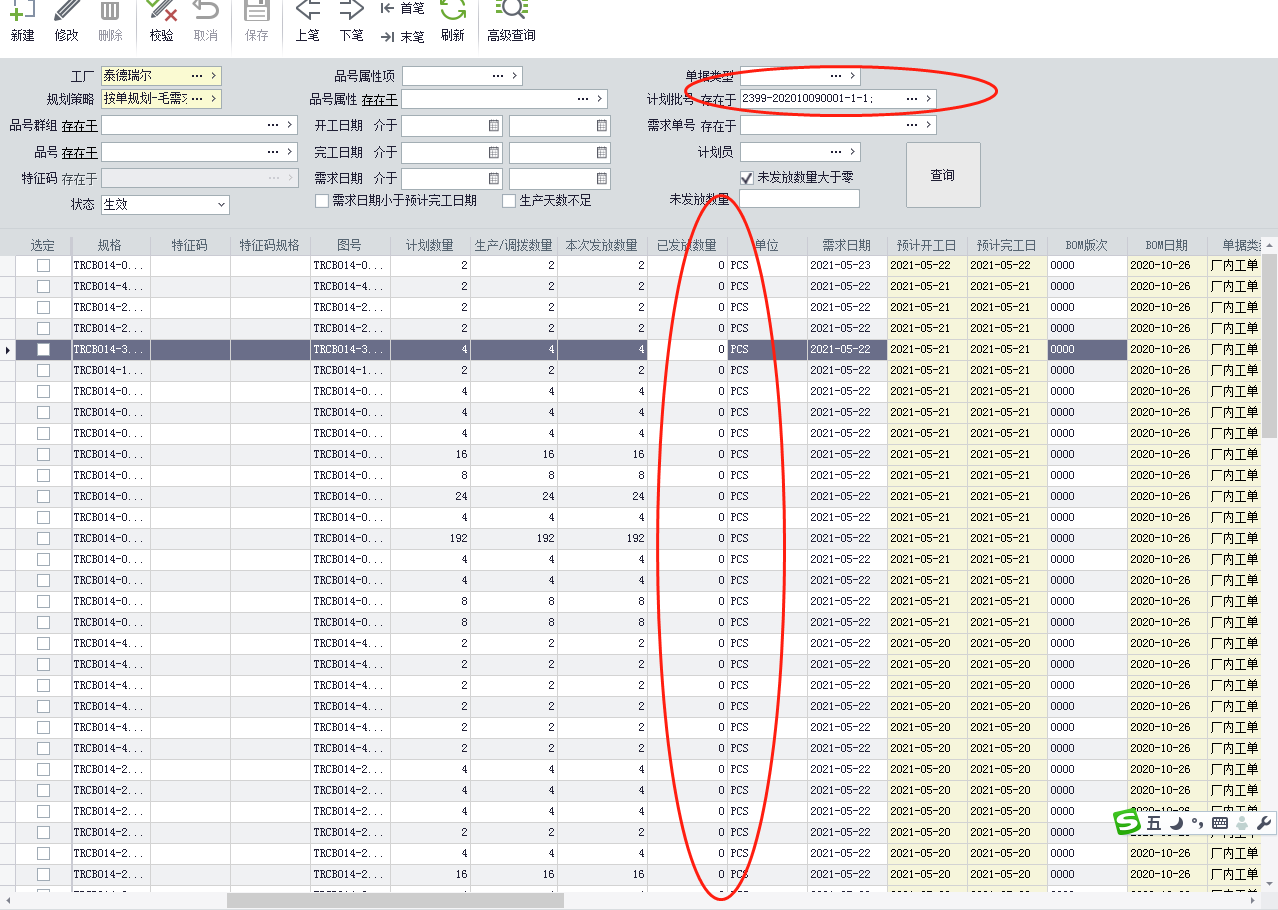Viewport: 1278px width, 910px height.
Task: Click the 预计开工日 column header
Action: 927,245
